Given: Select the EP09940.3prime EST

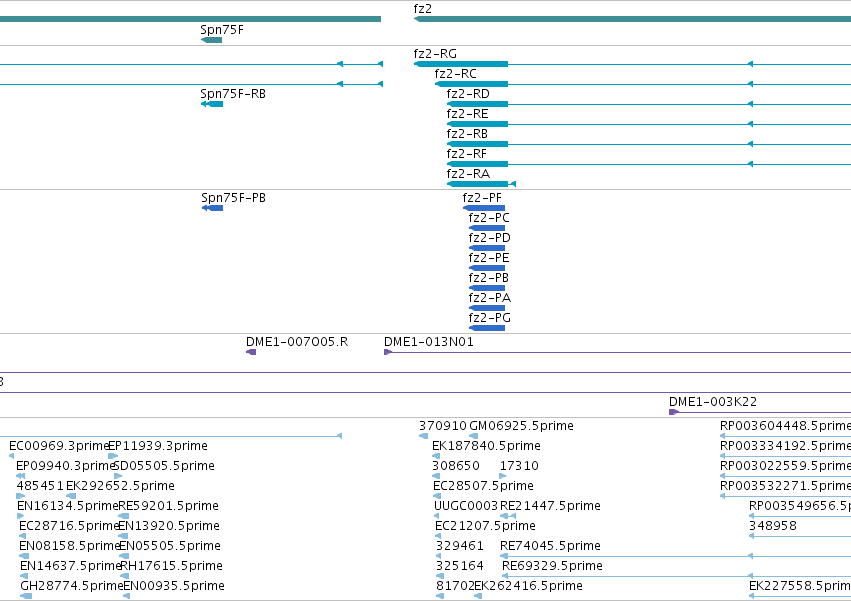Looking at the screenshot, I should [21, 477].
